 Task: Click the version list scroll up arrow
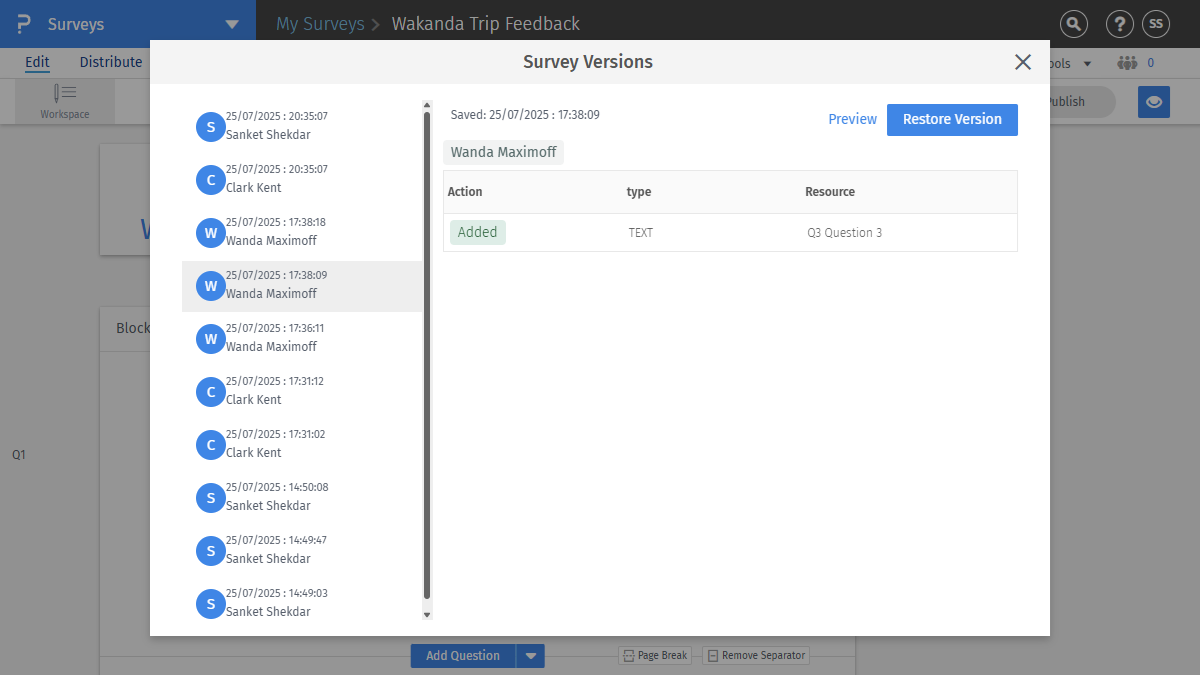427,105
